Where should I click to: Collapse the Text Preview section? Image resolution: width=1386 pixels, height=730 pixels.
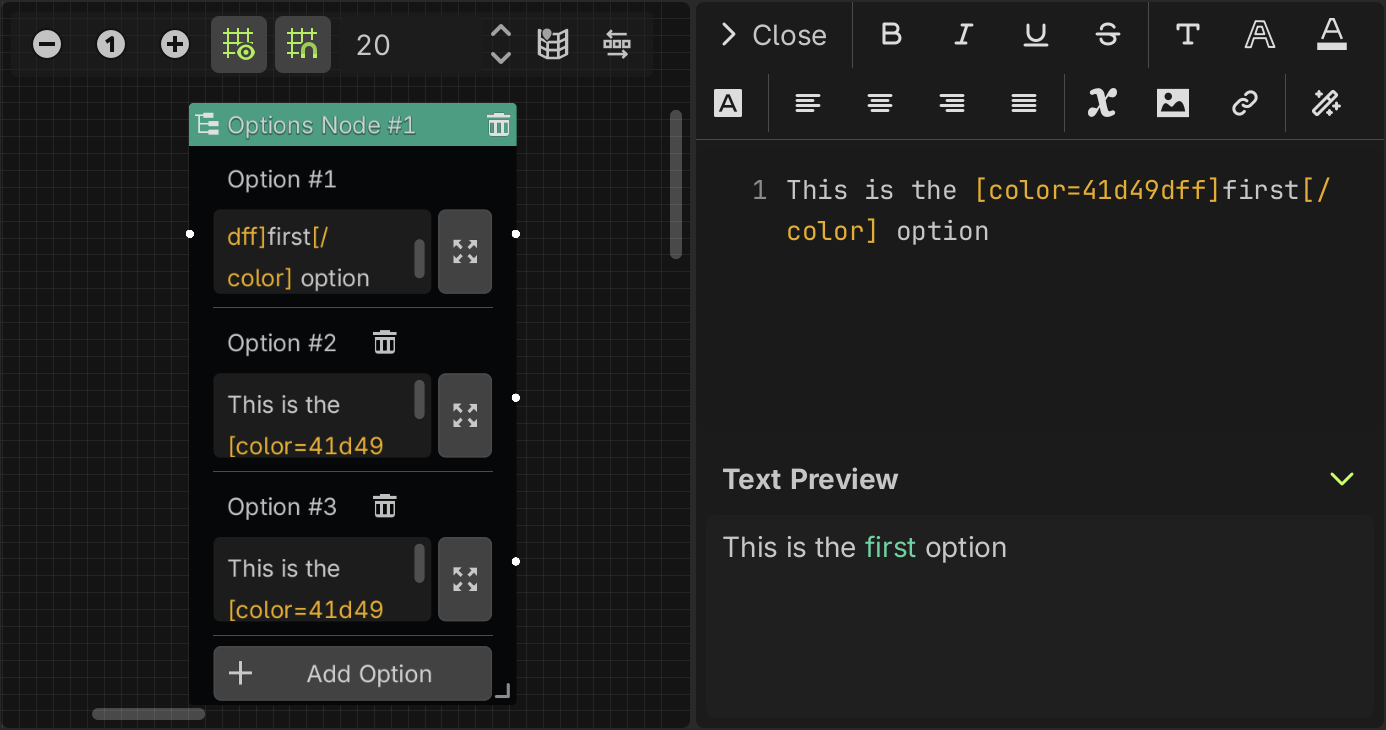point(1342,479)
